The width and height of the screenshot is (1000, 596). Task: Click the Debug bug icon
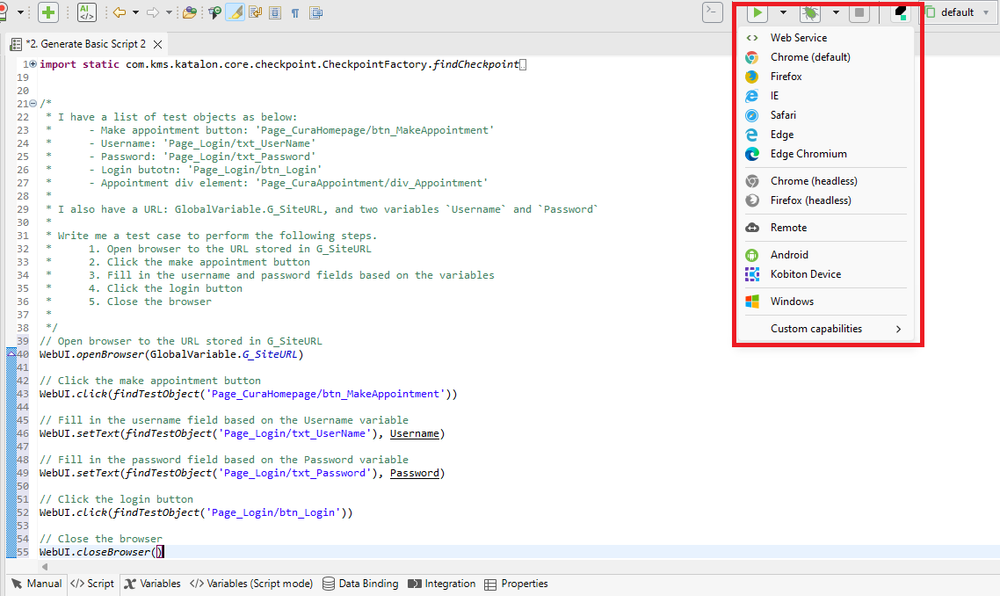coord(810,13)
